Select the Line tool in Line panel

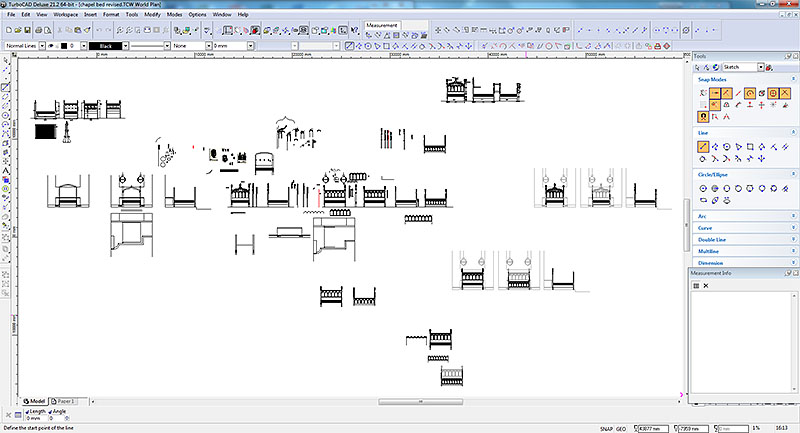point(704,147)
